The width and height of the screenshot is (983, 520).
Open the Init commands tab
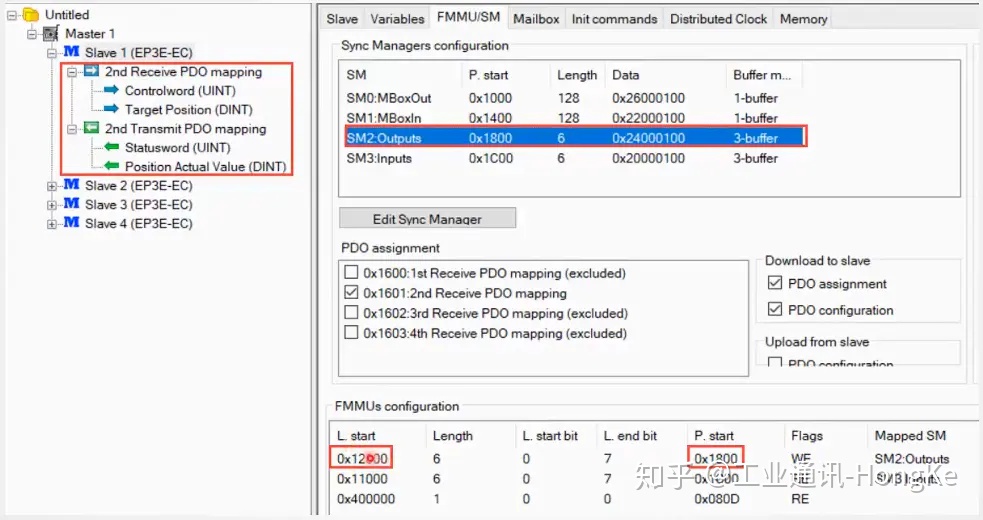[614, 19]
